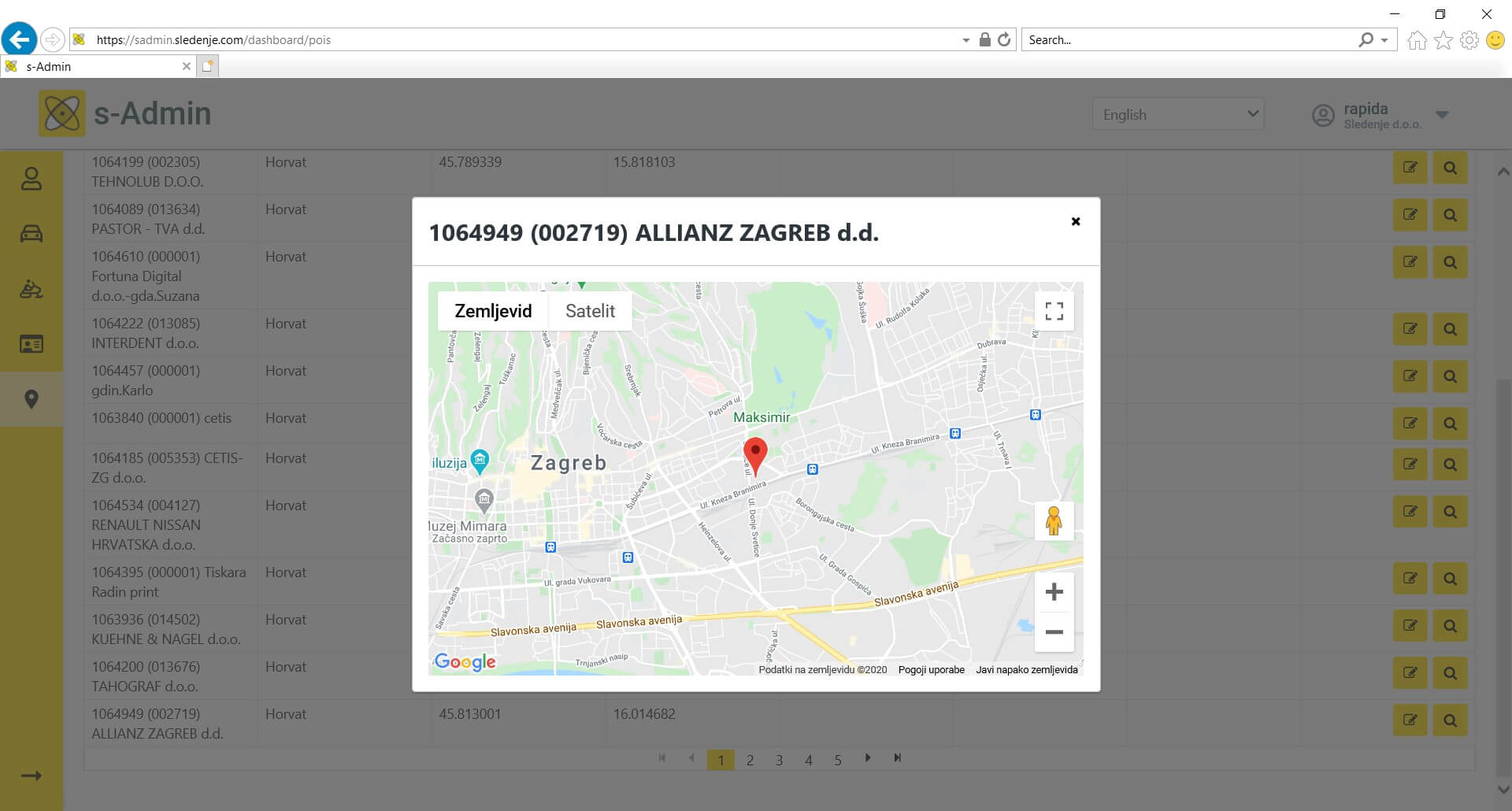
Task: Click Javi napako zemljevida link
Action: pyautogui.click(x=1026, y=670)
